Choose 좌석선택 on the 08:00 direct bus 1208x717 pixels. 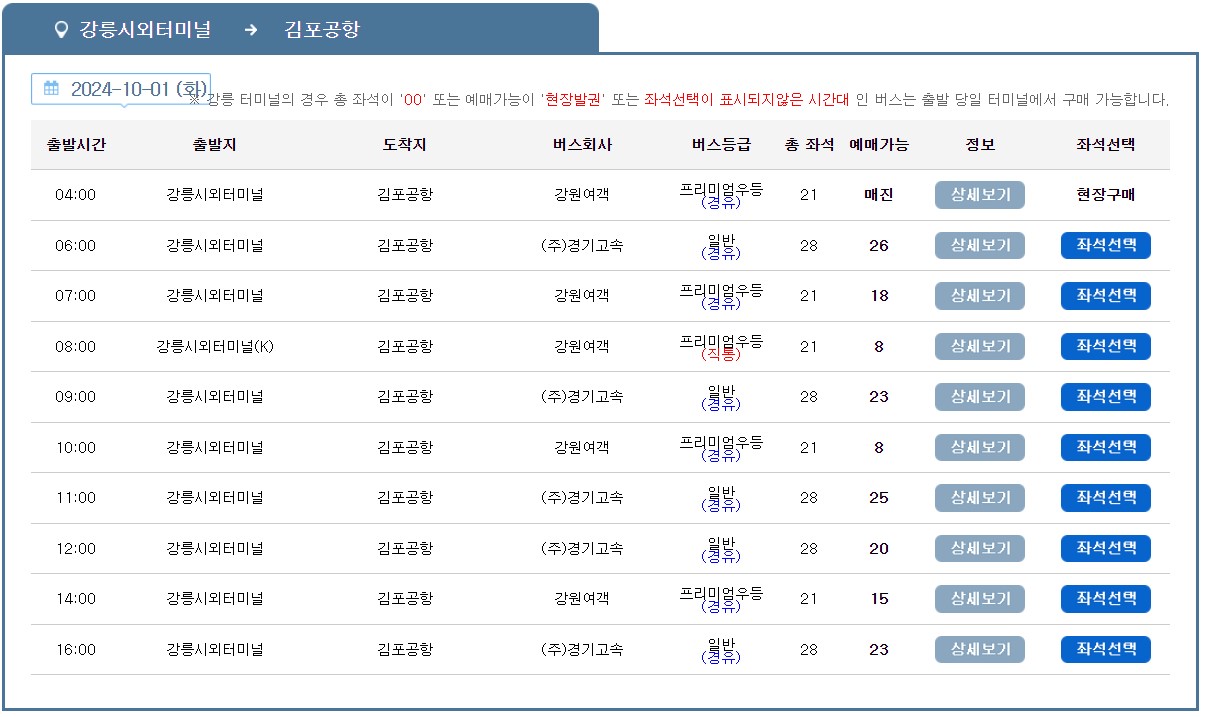coord(1105,346)
